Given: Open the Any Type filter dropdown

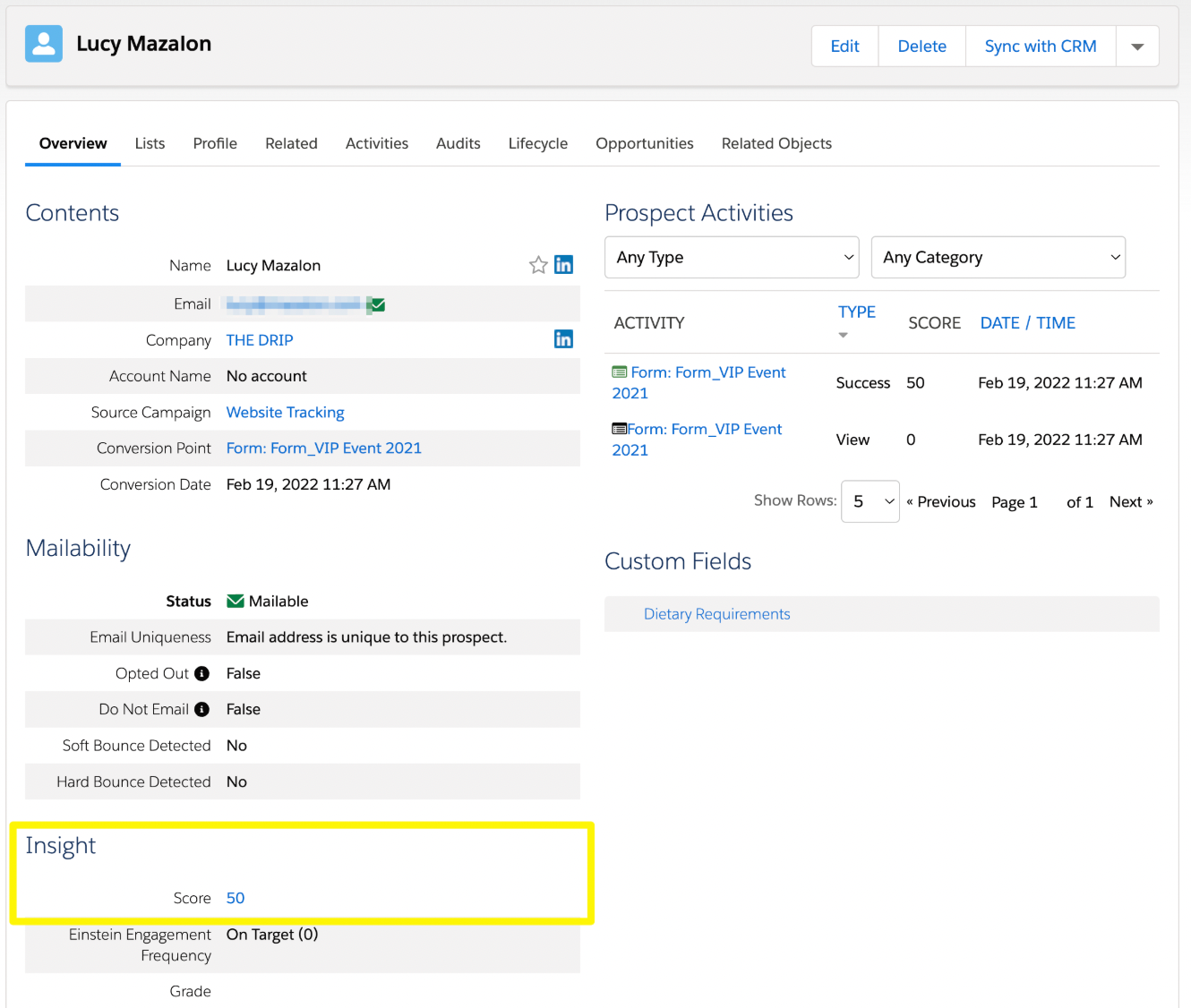Looking at the screenshot, I should (x=732, y=258).
